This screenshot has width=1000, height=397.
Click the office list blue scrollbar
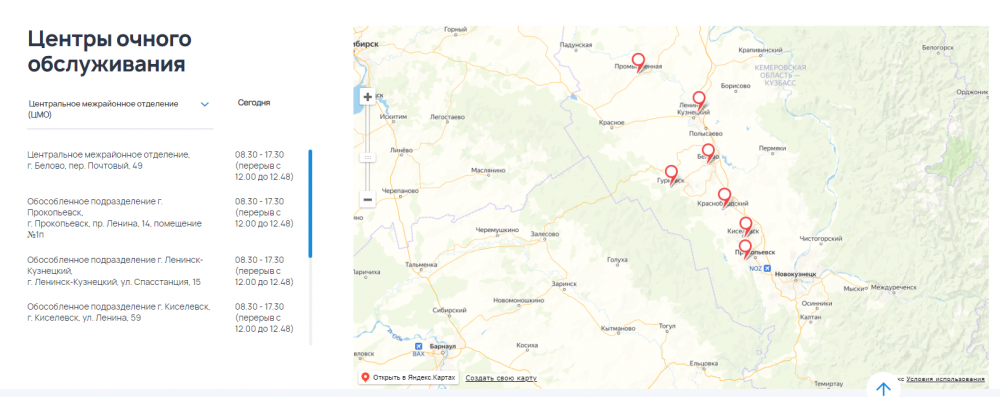coord(311,204)
